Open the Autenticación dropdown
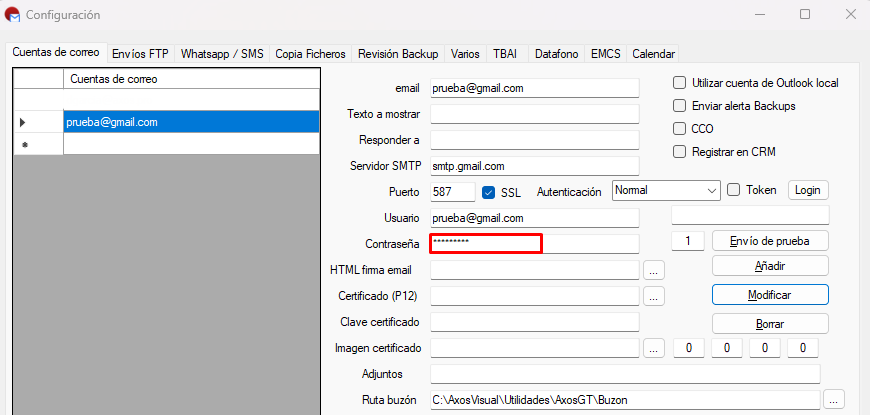Image resolution: width=870 pixels, height=415 pixels. tap(666, 190)
